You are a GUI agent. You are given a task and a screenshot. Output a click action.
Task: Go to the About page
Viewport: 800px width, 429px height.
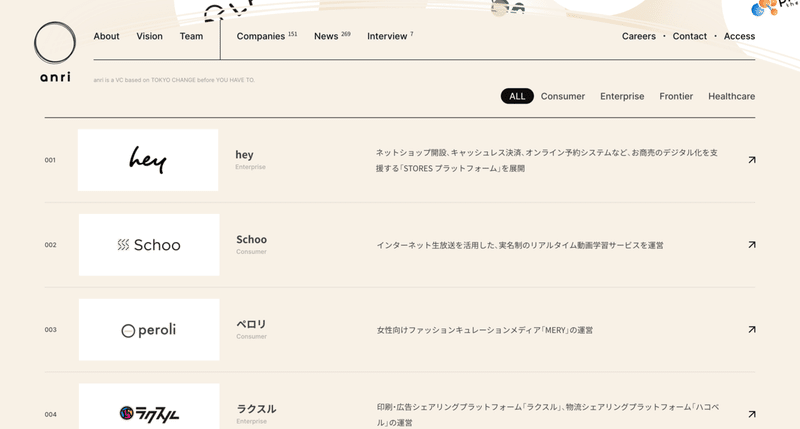click(106, 36)
